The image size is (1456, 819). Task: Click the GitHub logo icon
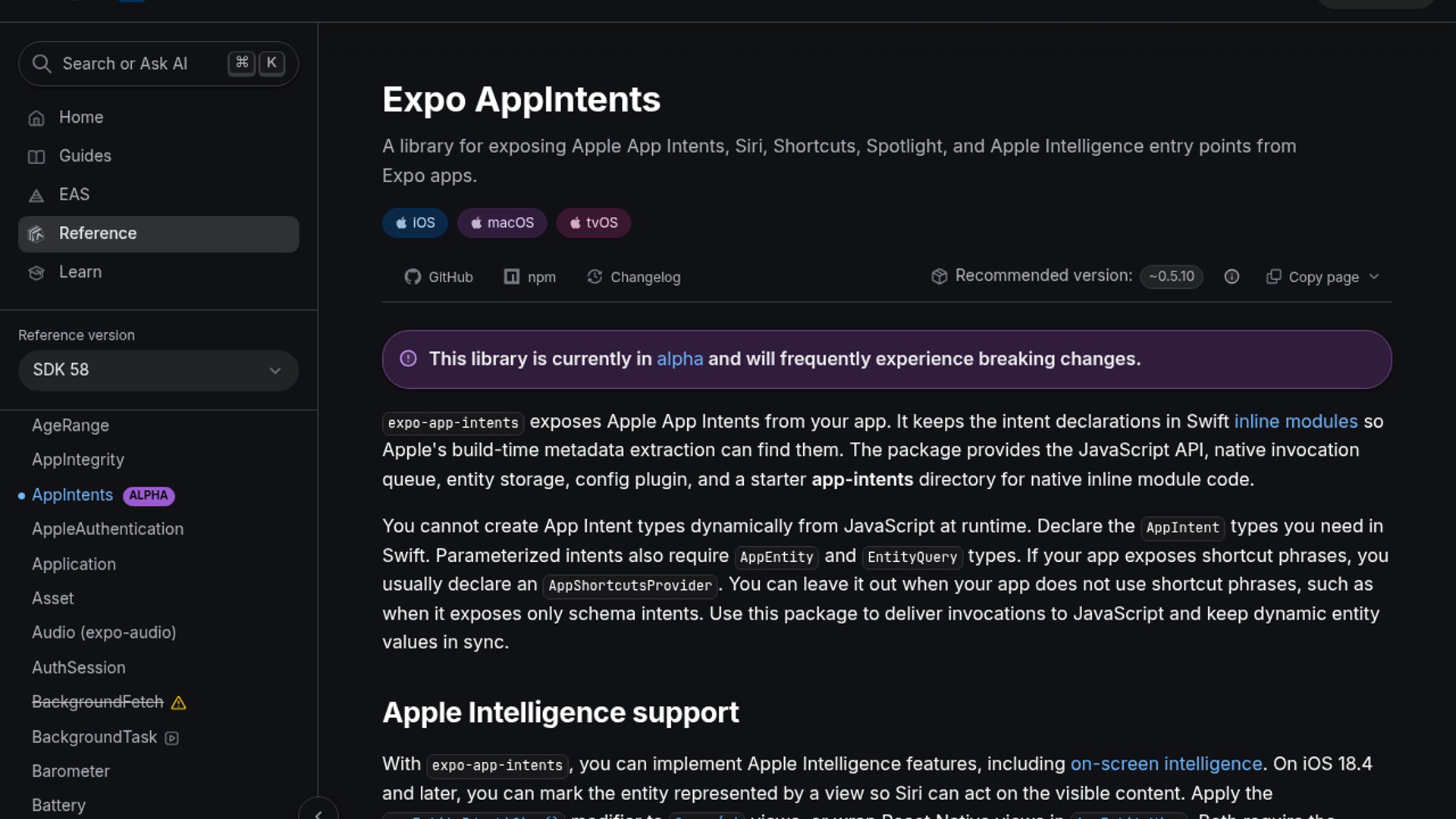click(413, 277)
